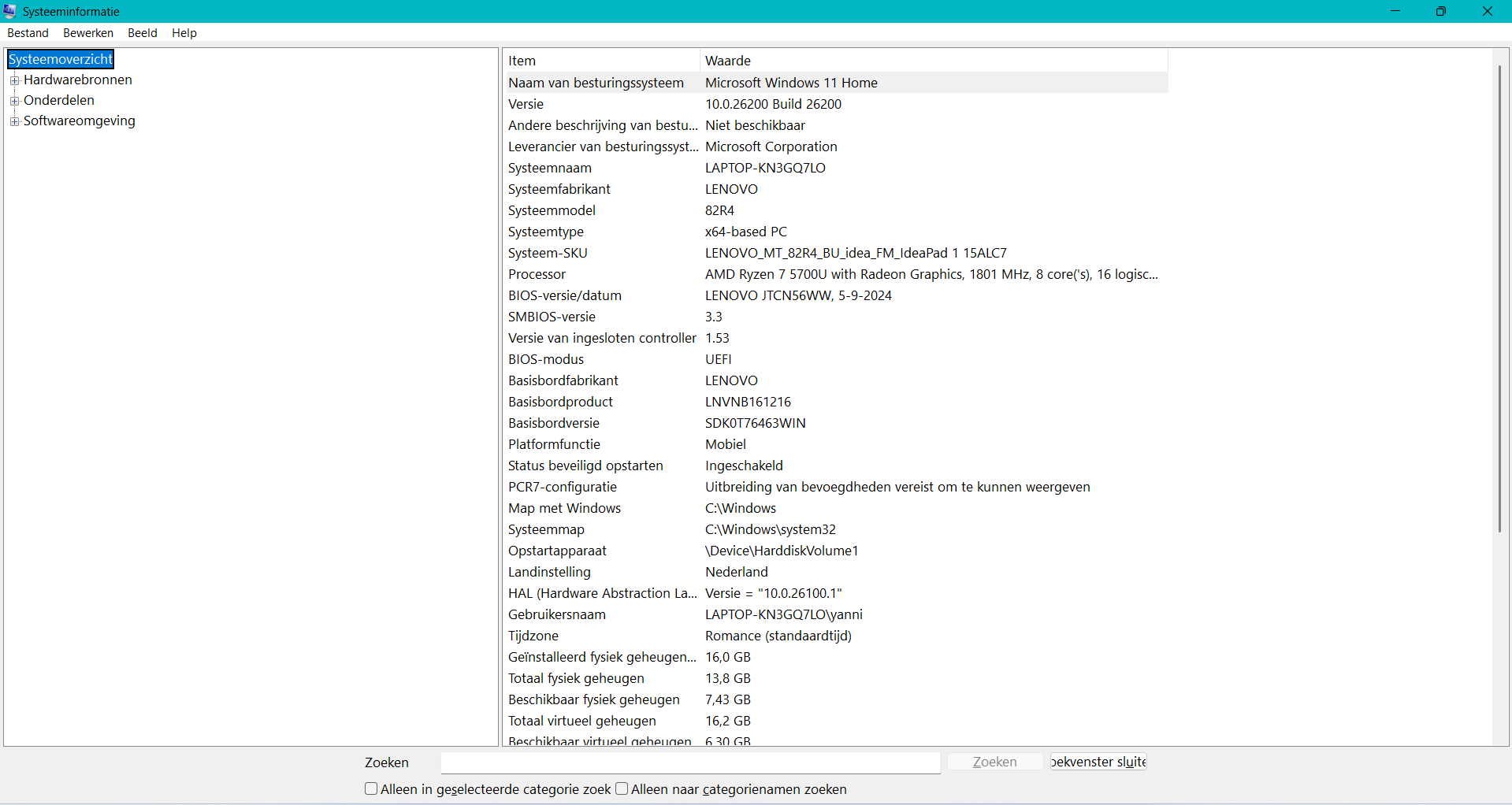Select the Tijdzone row label
1512x805 pixels.
pos(533,636)
